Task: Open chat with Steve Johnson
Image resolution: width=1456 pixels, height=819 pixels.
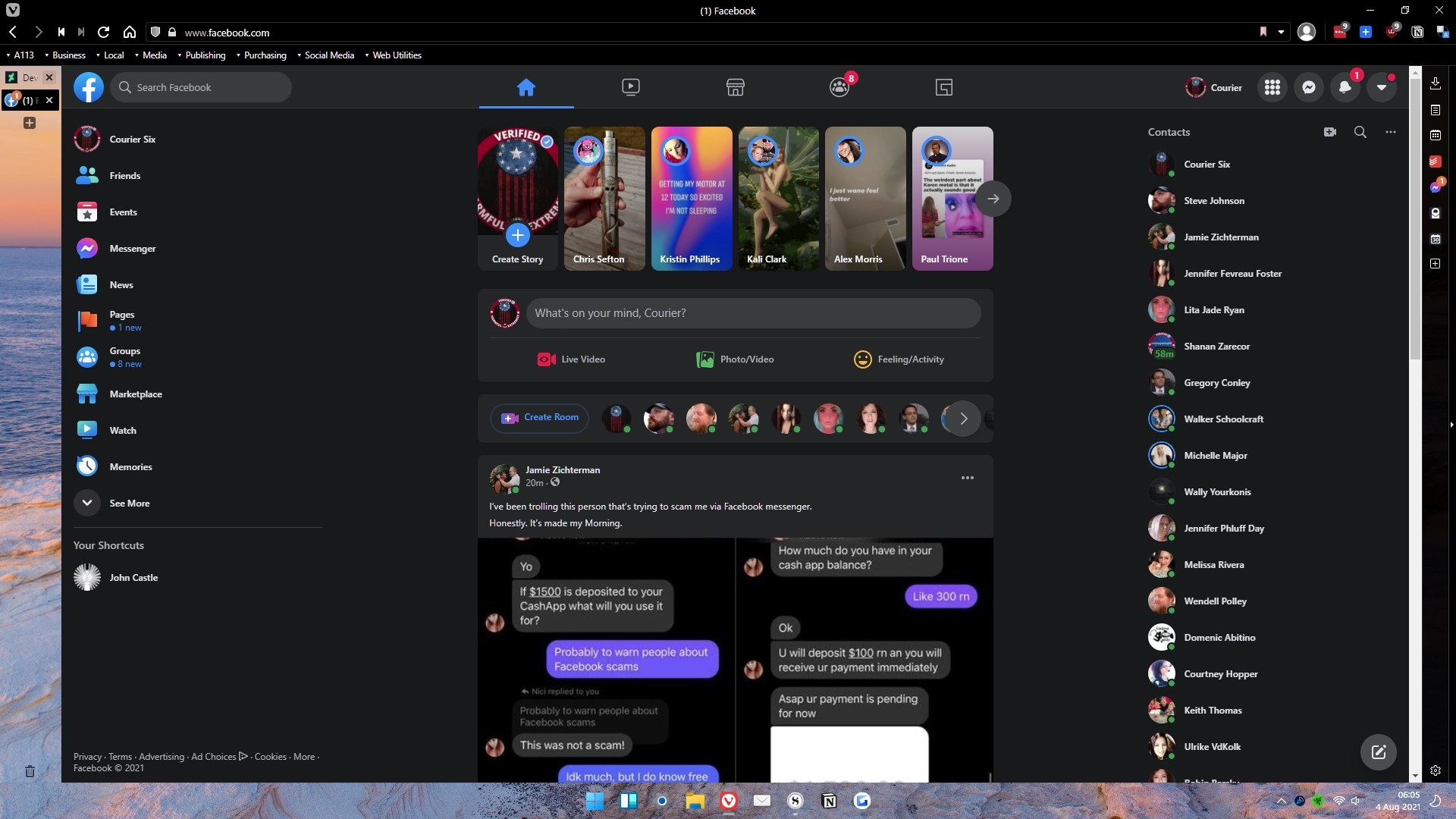Action: coord(1274,201)
